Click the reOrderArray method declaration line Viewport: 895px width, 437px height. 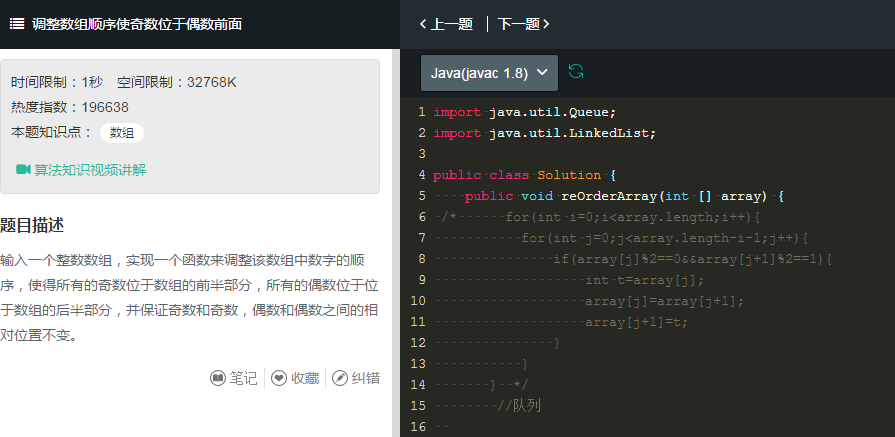click(x=624, y=196)
